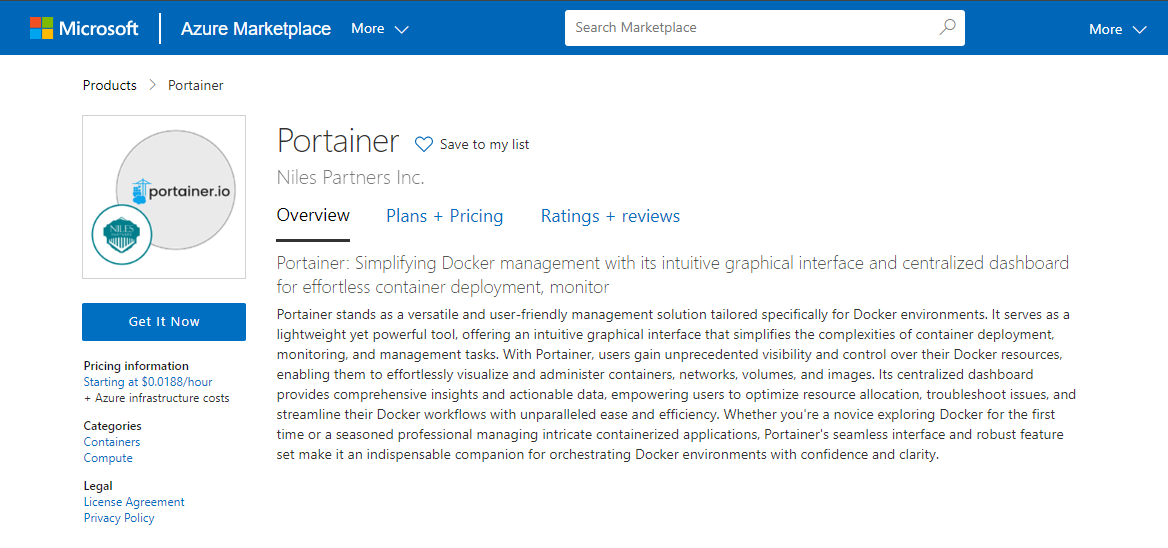Click the Portainer breadcrumb item

pyautogui.click(x=195, y=85)
